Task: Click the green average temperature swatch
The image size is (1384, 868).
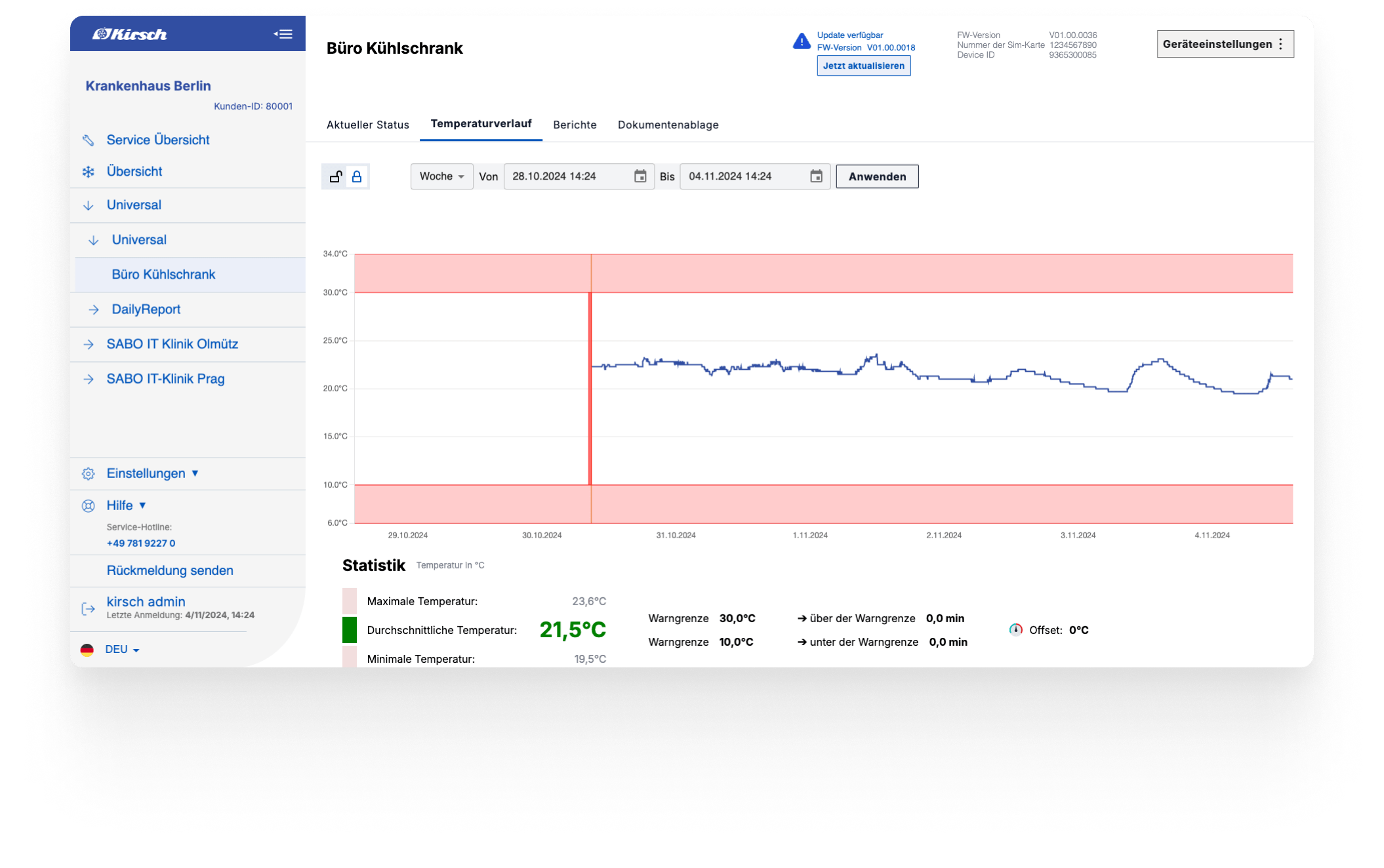Action: click(x=350, y=630)
